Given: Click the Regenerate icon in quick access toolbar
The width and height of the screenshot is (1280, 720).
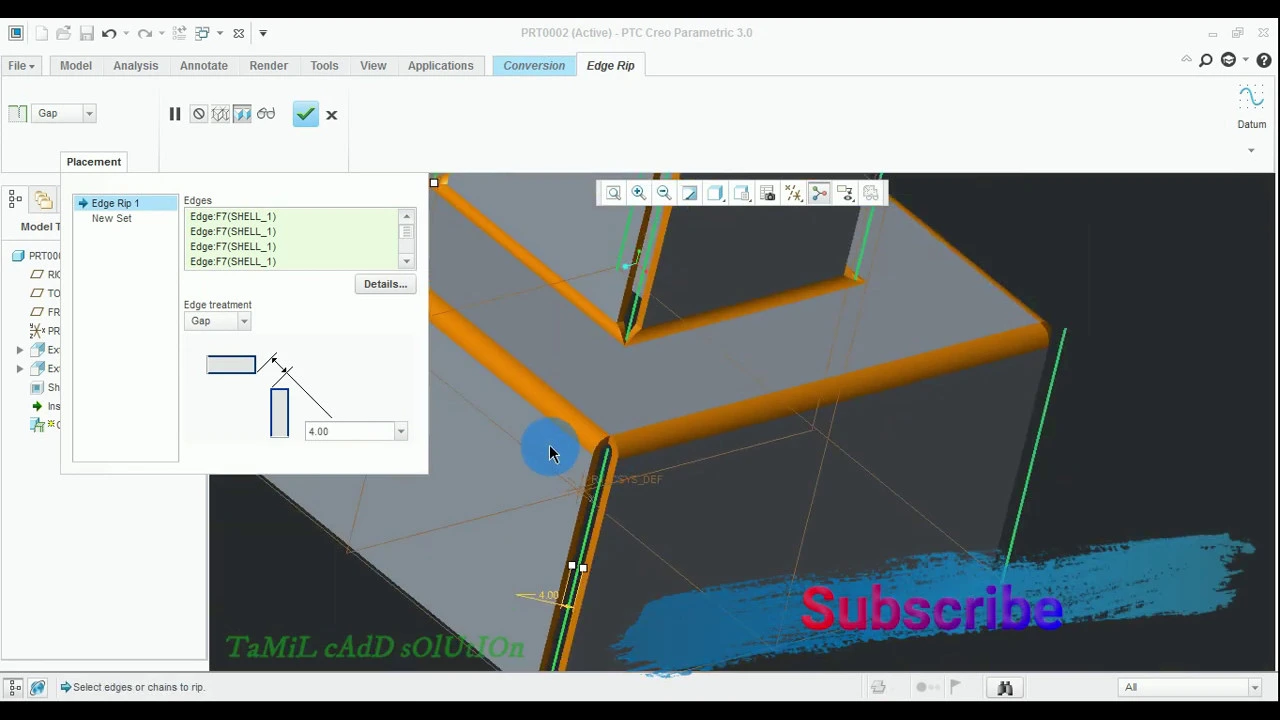Looking at the screenshot, I should [x=179, y=33].
